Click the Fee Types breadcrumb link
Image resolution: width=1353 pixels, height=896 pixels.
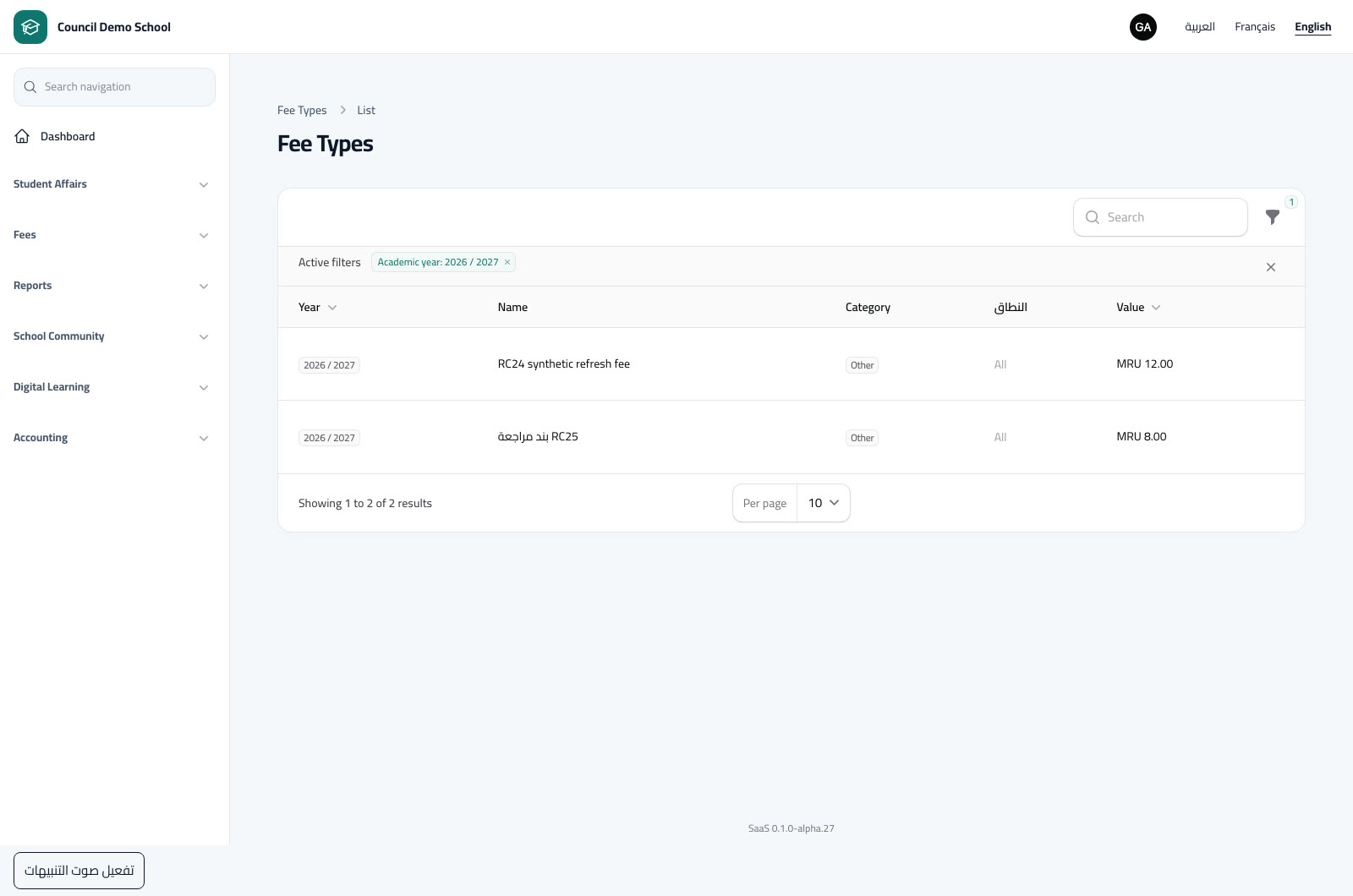[x=302, y=110]
